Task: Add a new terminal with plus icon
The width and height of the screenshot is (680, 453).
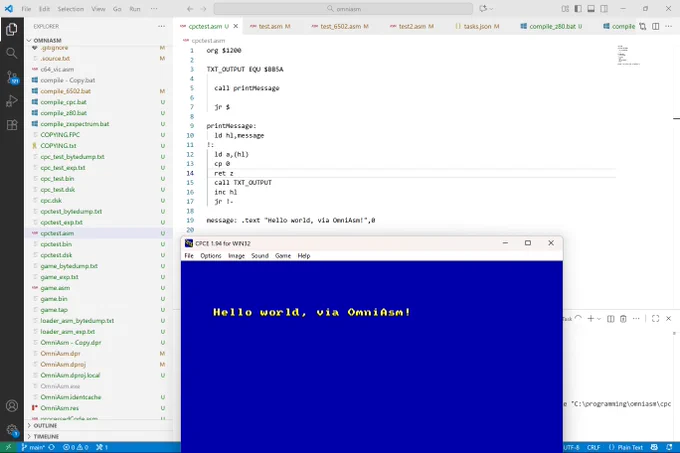Action: pyautogui.click(x=591, y=319)
